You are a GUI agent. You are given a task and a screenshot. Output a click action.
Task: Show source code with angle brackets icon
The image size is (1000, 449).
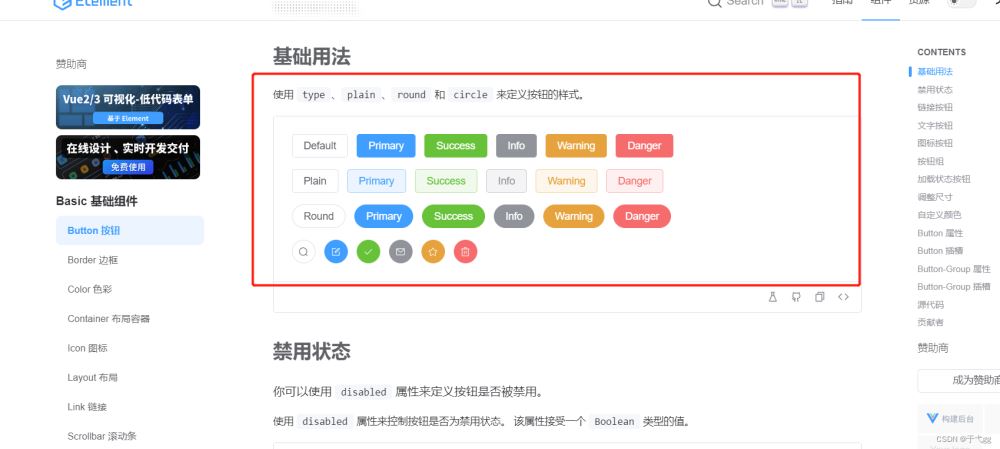click(x=843, y=297)
